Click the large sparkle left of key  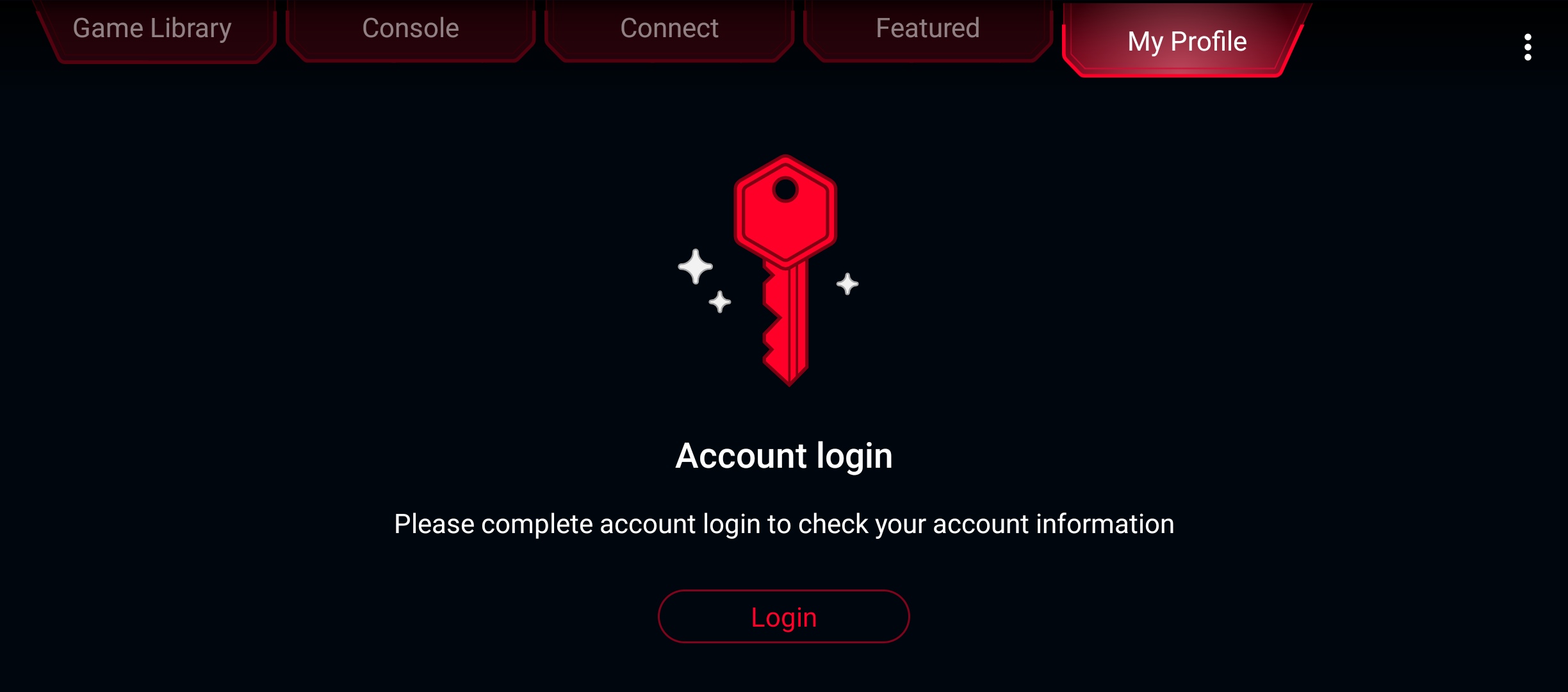click(x=695, y=267)
